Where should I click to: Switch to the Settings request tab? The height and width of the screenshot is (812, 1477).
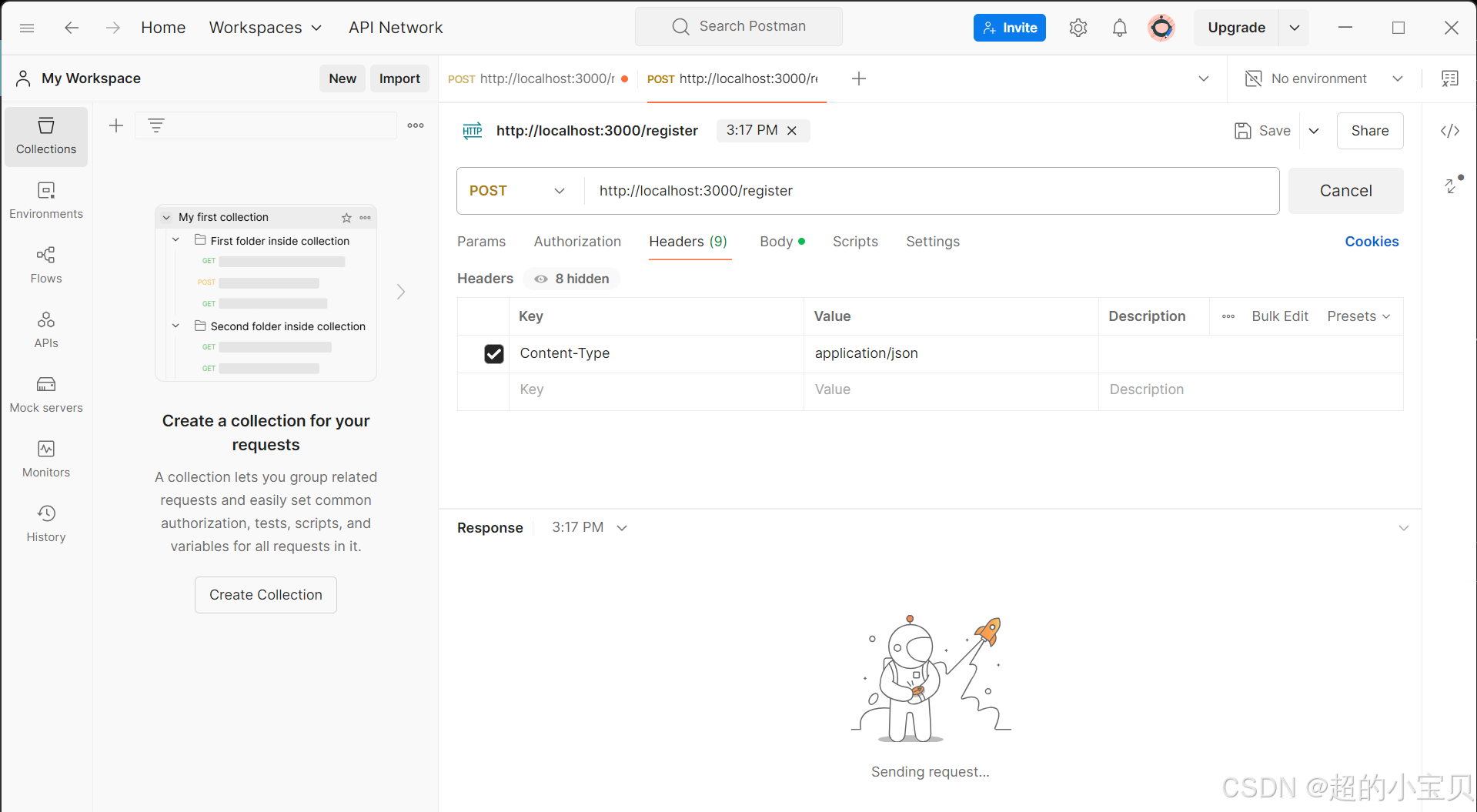click(x=933, y=242)
